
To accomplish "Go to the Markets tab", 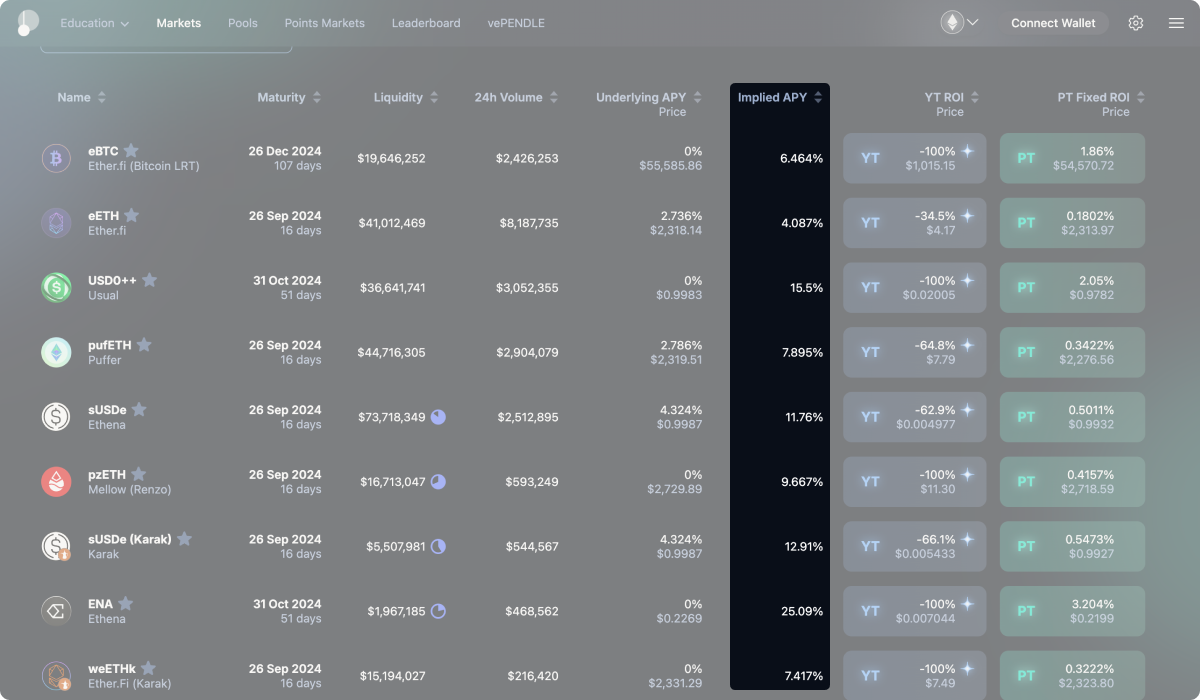I will coord(179,23).
